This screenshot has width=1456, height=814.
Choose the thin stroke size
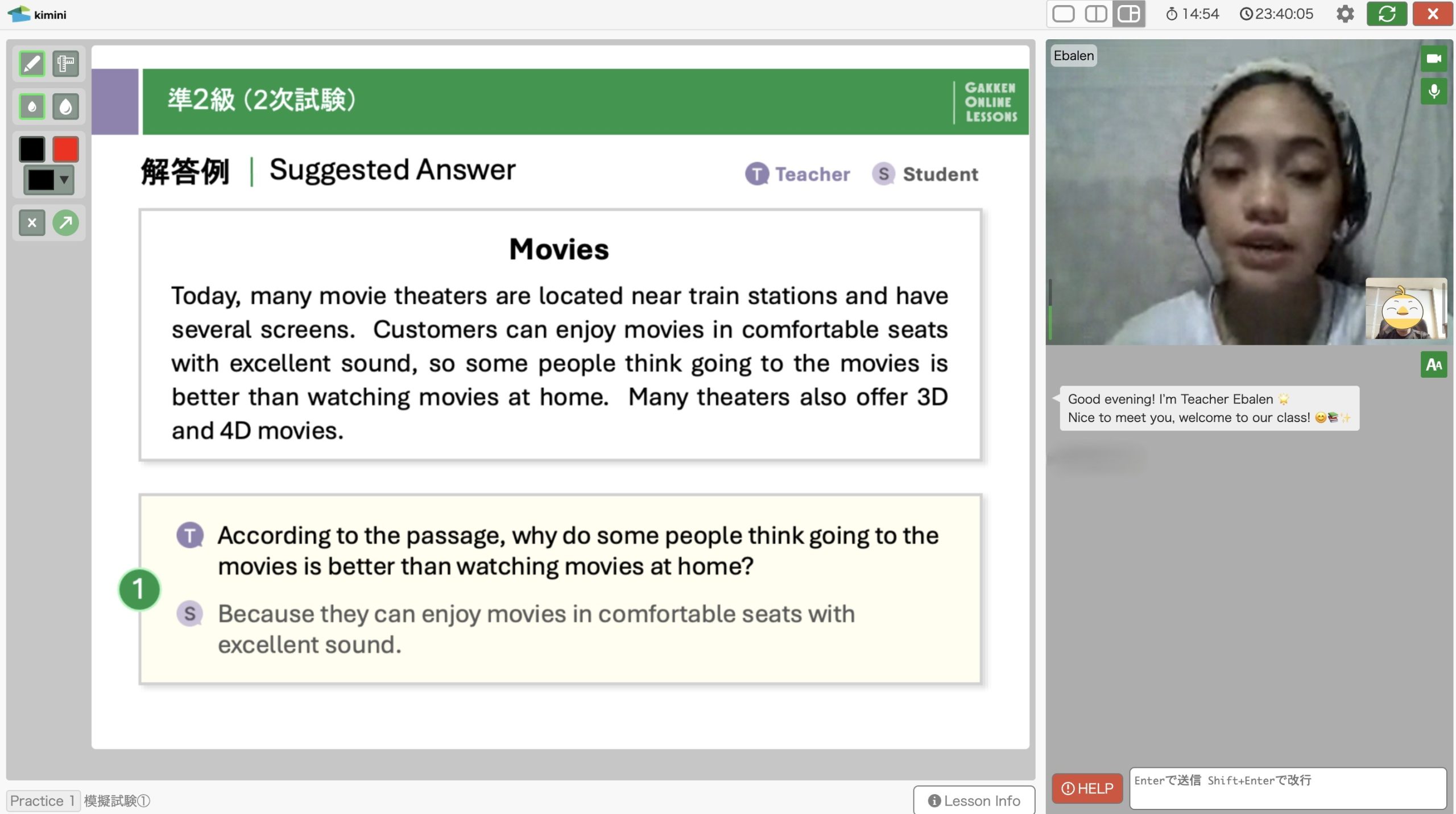pos(32,106)
